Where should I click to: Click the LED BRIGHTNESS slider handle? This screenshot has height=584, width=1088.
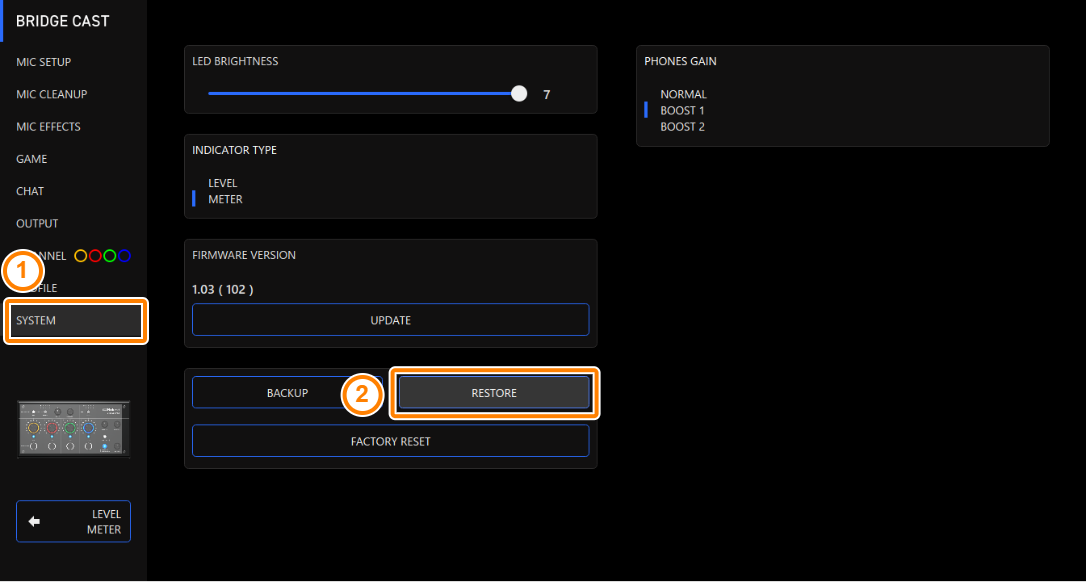pyautogui.click(x=518, y=93)
